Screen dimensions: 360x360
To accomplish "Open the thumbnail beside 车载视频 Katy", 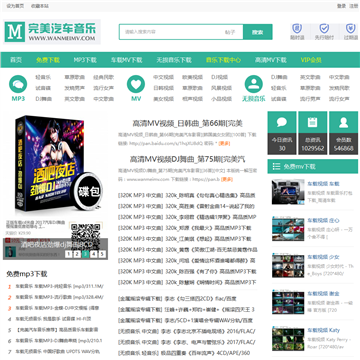I will coord(288,338).
